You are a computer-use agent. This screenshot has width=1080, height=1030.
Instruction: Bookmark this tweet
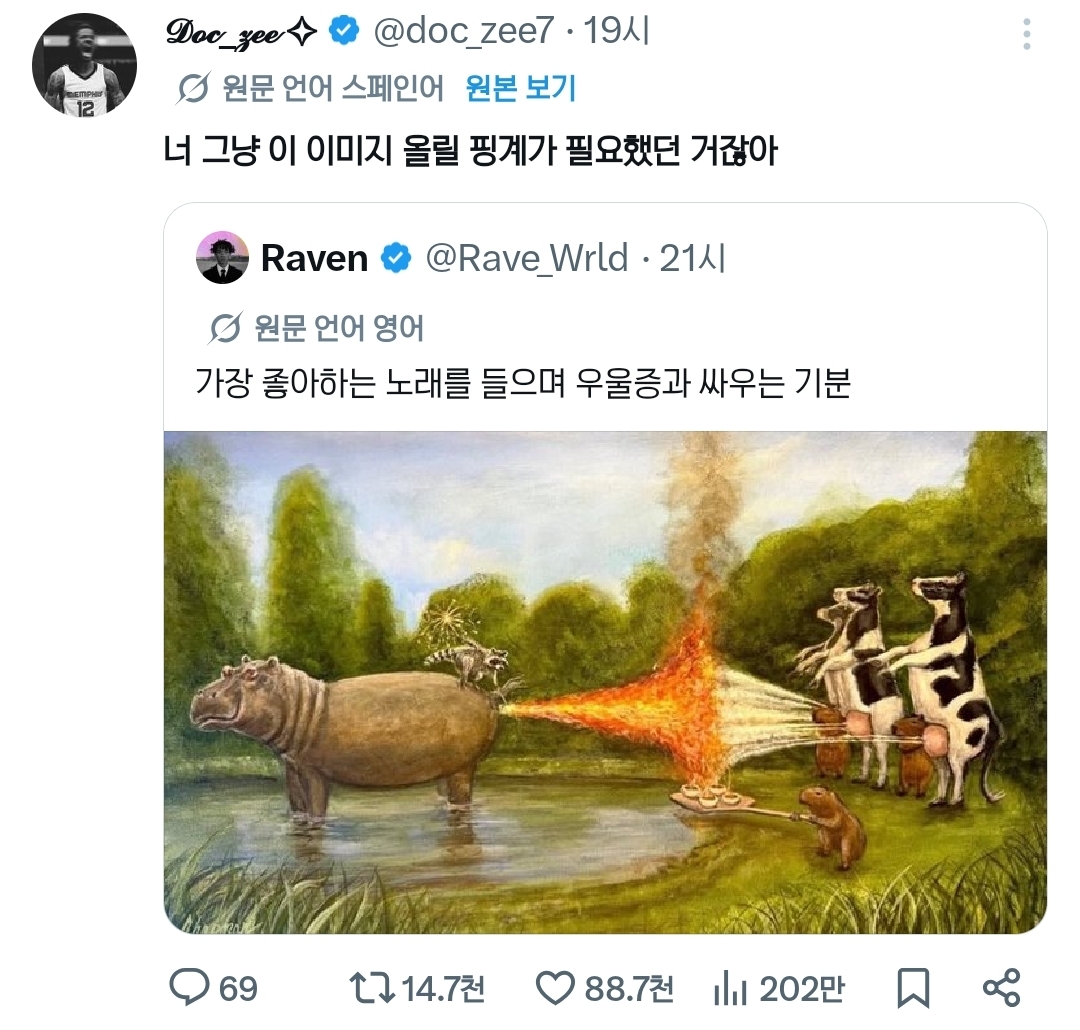[x=912, y=989]
